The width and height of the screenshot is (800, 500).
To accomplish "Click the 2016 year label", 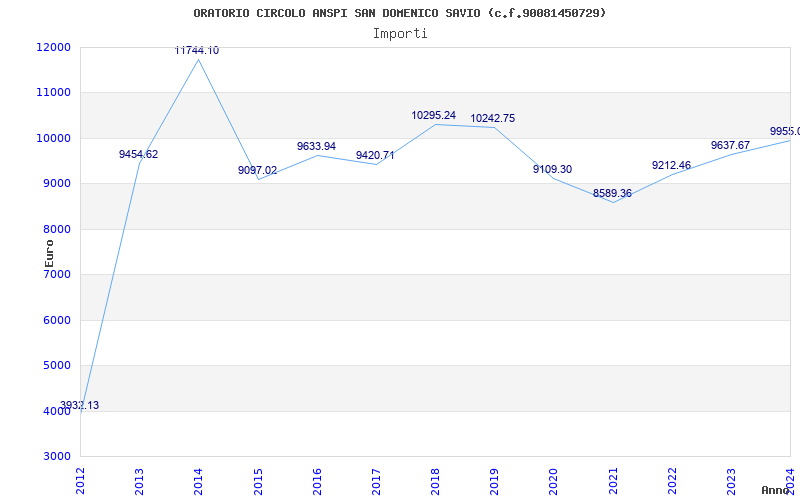I will pos(317,481).
